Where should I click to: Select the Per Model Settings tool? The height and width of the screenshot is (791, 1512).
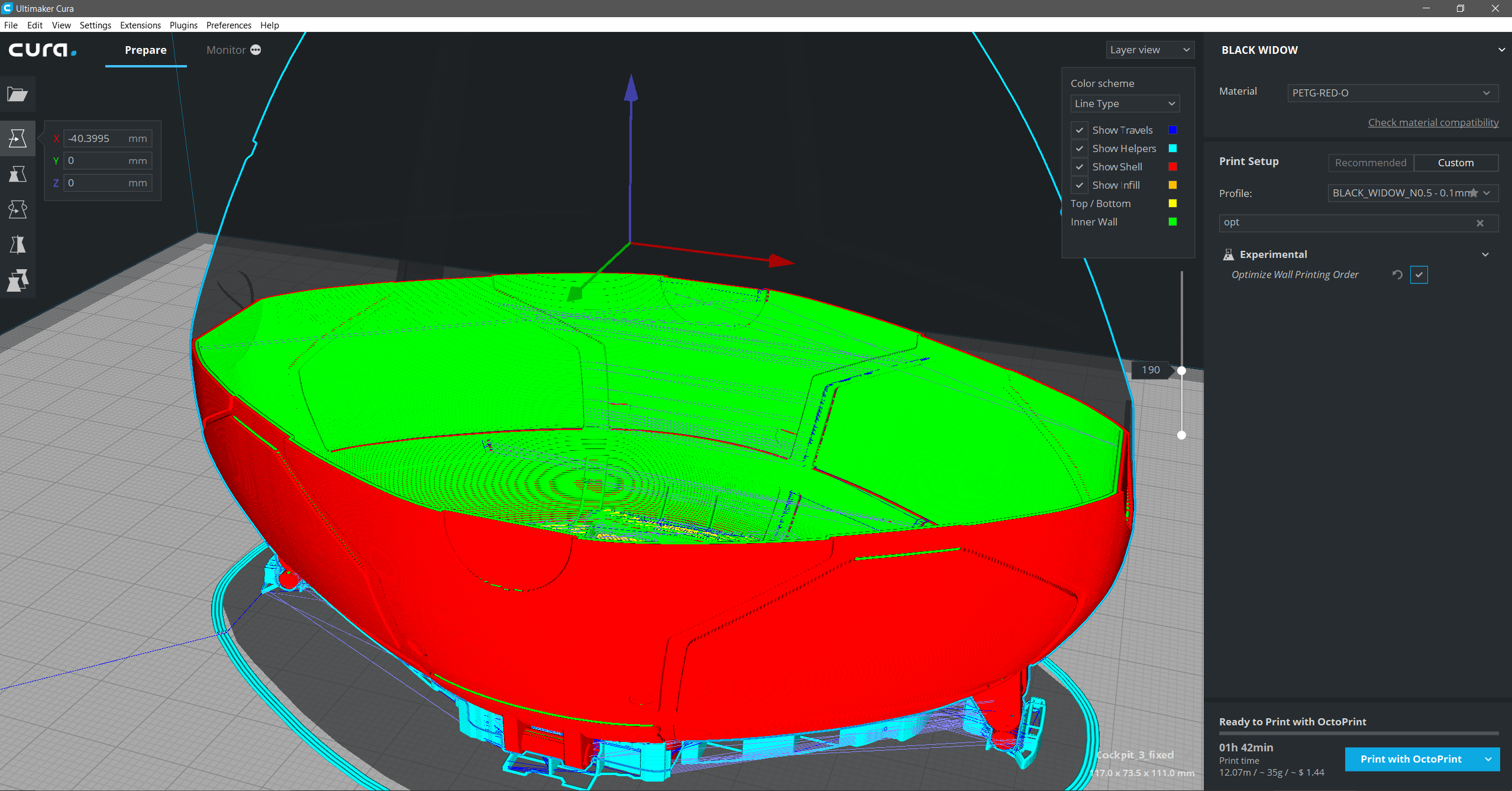[18, 280]
